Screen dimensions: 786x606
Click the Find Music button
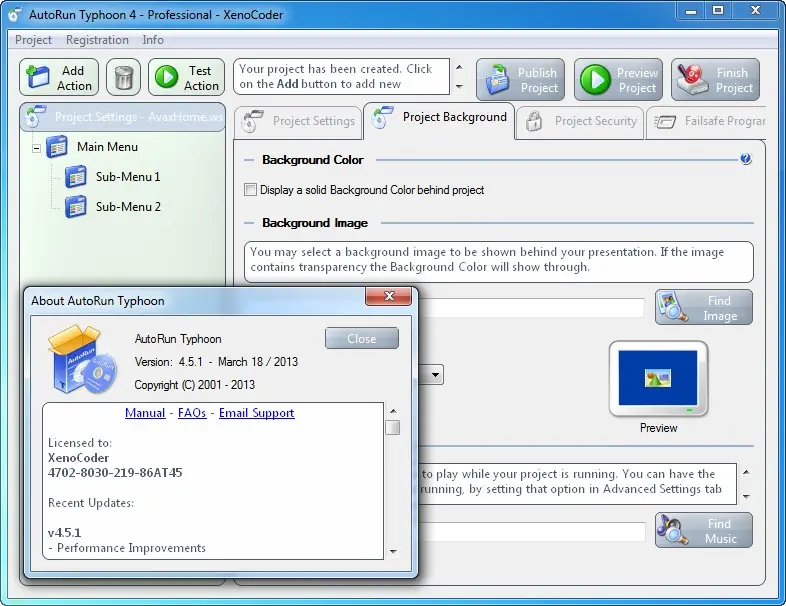click(x=704, y=530)
